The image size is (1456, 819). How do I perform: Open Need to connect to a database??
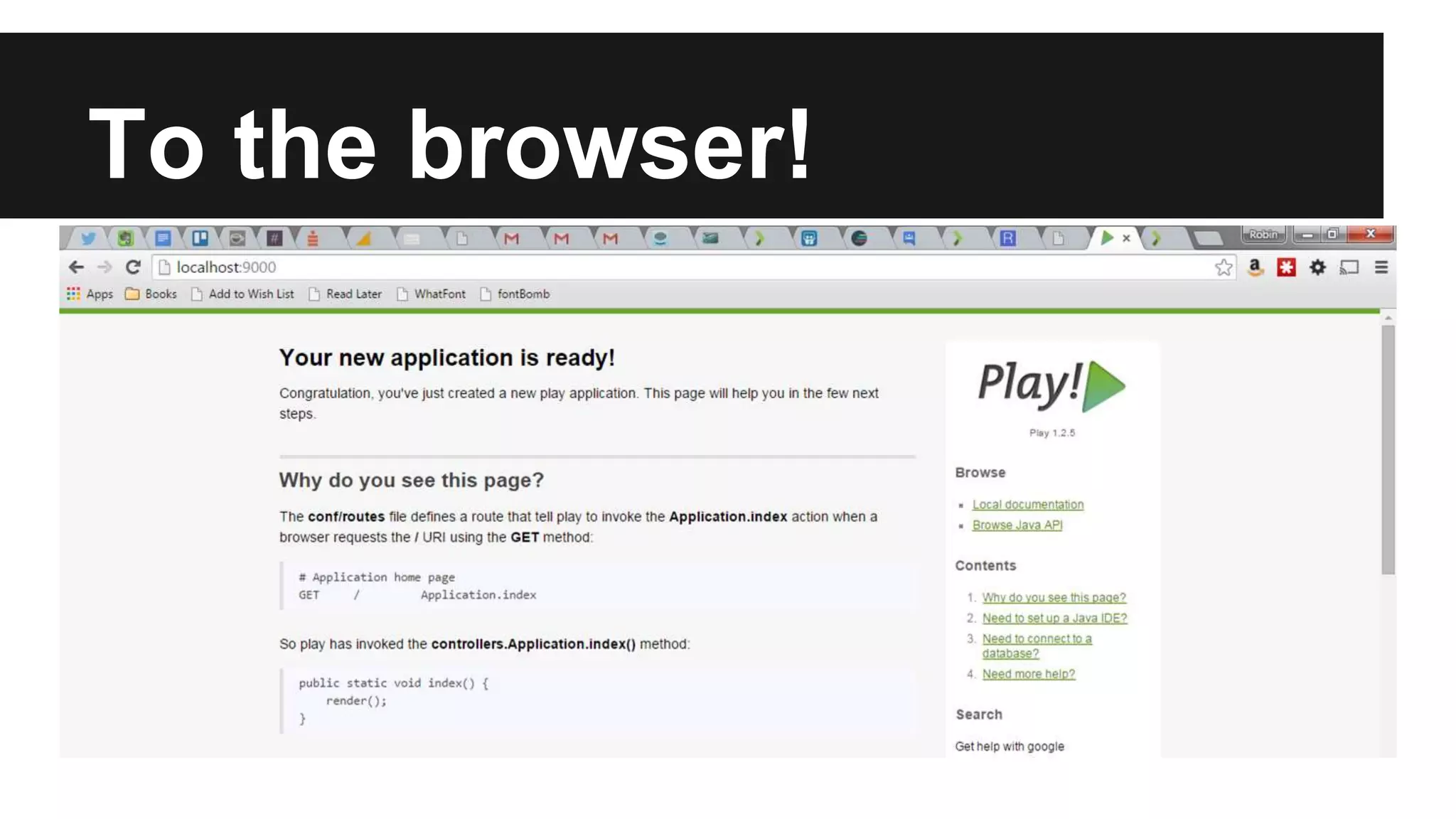(x=1037, y=646)
